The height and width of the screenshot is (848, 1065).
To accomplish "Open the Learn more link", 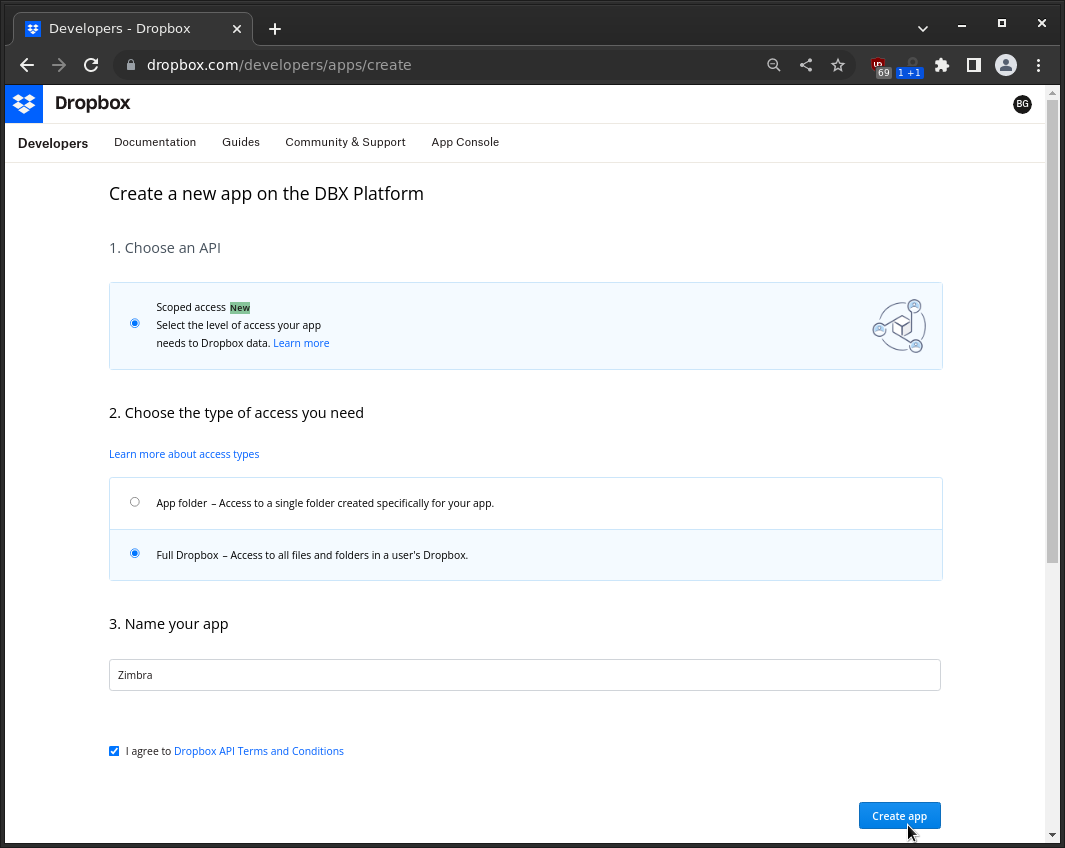I will point(301,343).
